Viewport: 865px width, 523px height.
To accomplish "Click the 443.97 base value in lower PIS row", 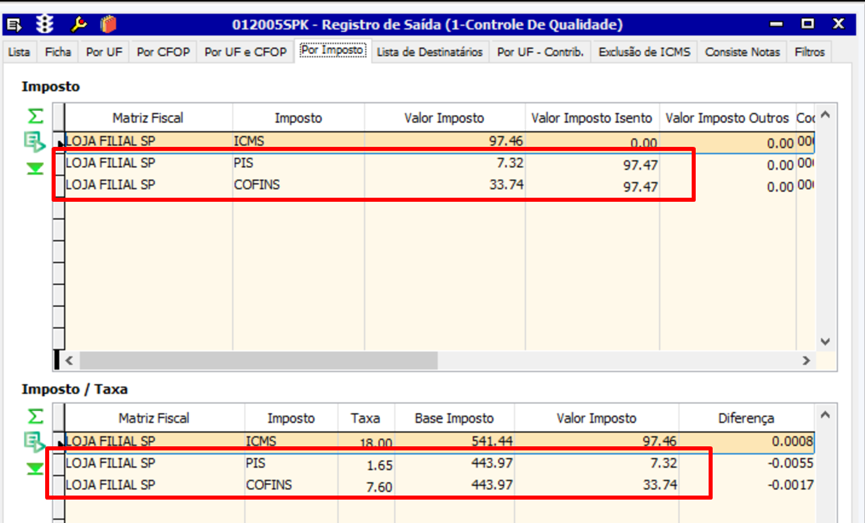I will pyautogui.click(x=492, y=462).
